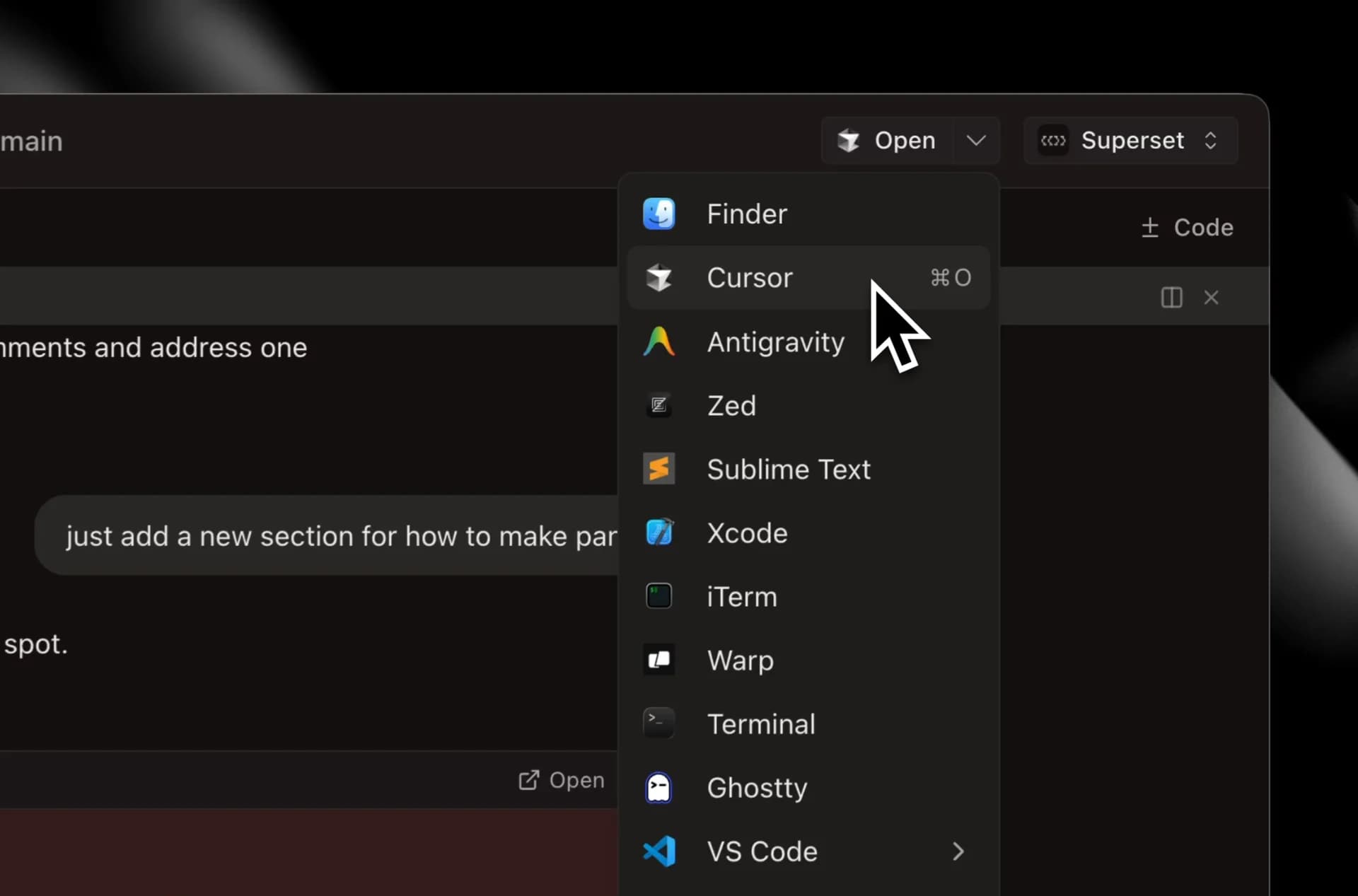Screen dimensions: 1358x896
Task: Click the external Open link near the bottom
Action: [x=561, y=780]
